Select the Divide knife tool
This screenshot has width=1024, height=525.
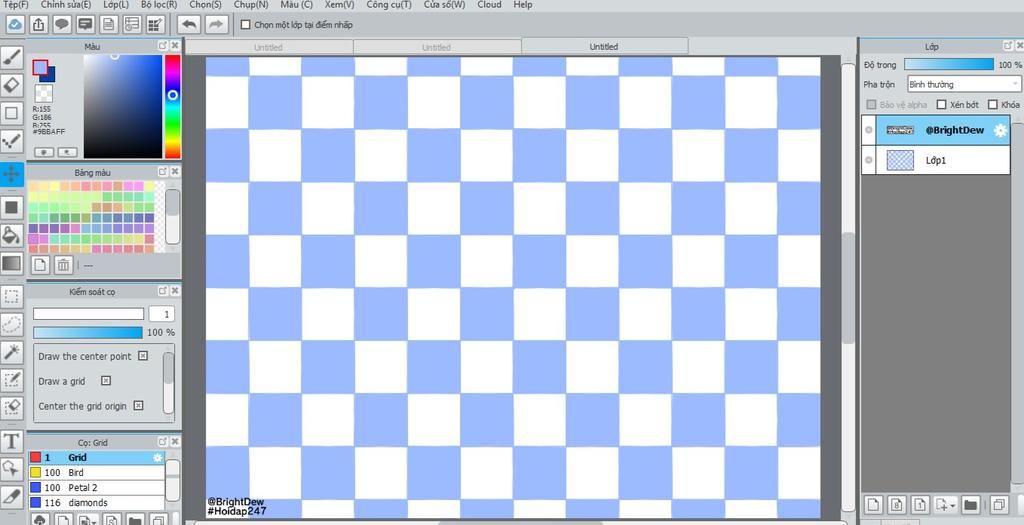pos(11,496)
